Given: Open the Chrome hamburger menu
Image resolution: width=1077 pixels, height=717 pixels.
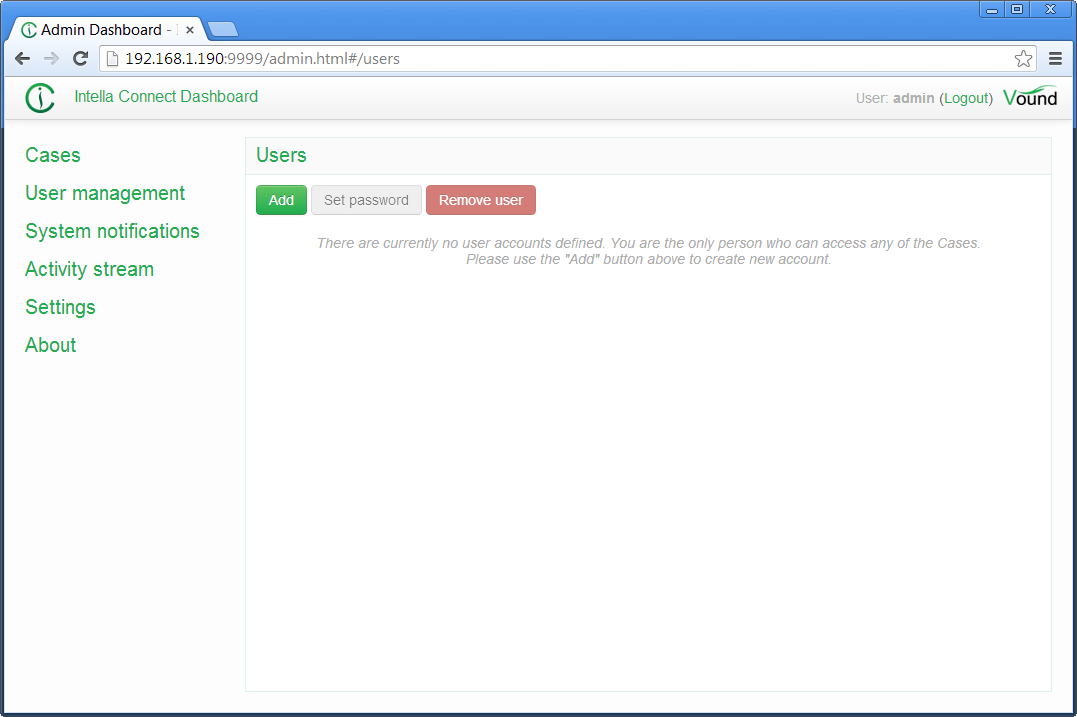Looking at the screenshot, I should [1055, 59].
